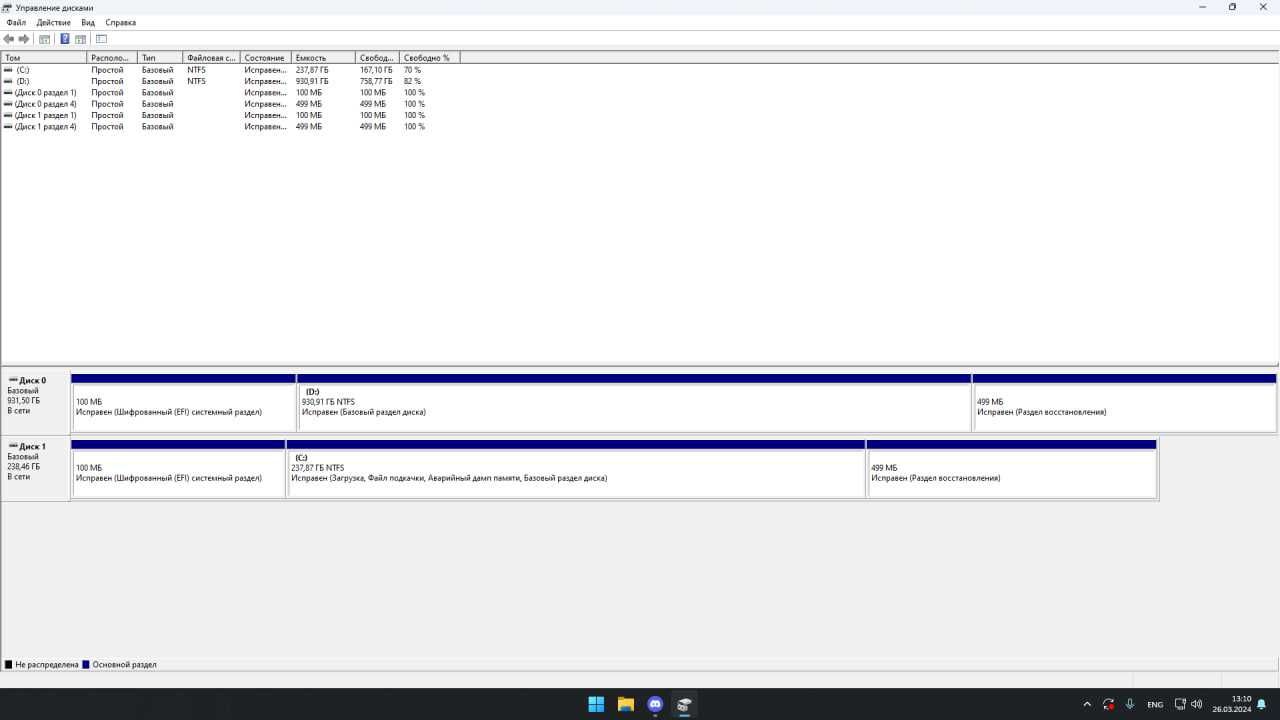Click the action pane toolbar icon beside Help
Image resolution: width=1280 pixels, height=720 pixels.
pyautogui.click(x=80, y=39)
